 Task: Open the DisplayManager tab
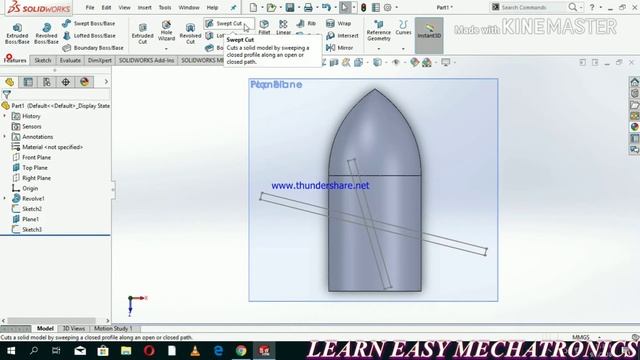click(x=84, y=82)
